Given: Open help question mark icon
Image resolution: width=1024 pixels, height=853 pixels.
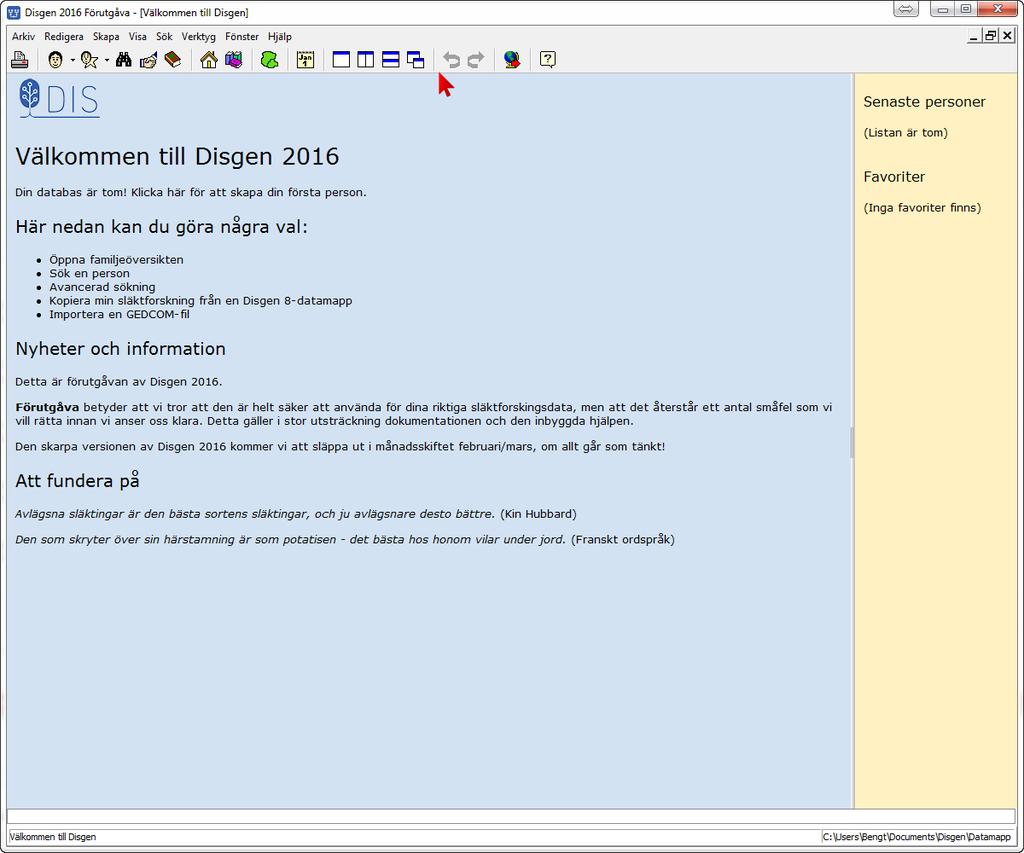Looking at the screenshot, I should (548, 60).
